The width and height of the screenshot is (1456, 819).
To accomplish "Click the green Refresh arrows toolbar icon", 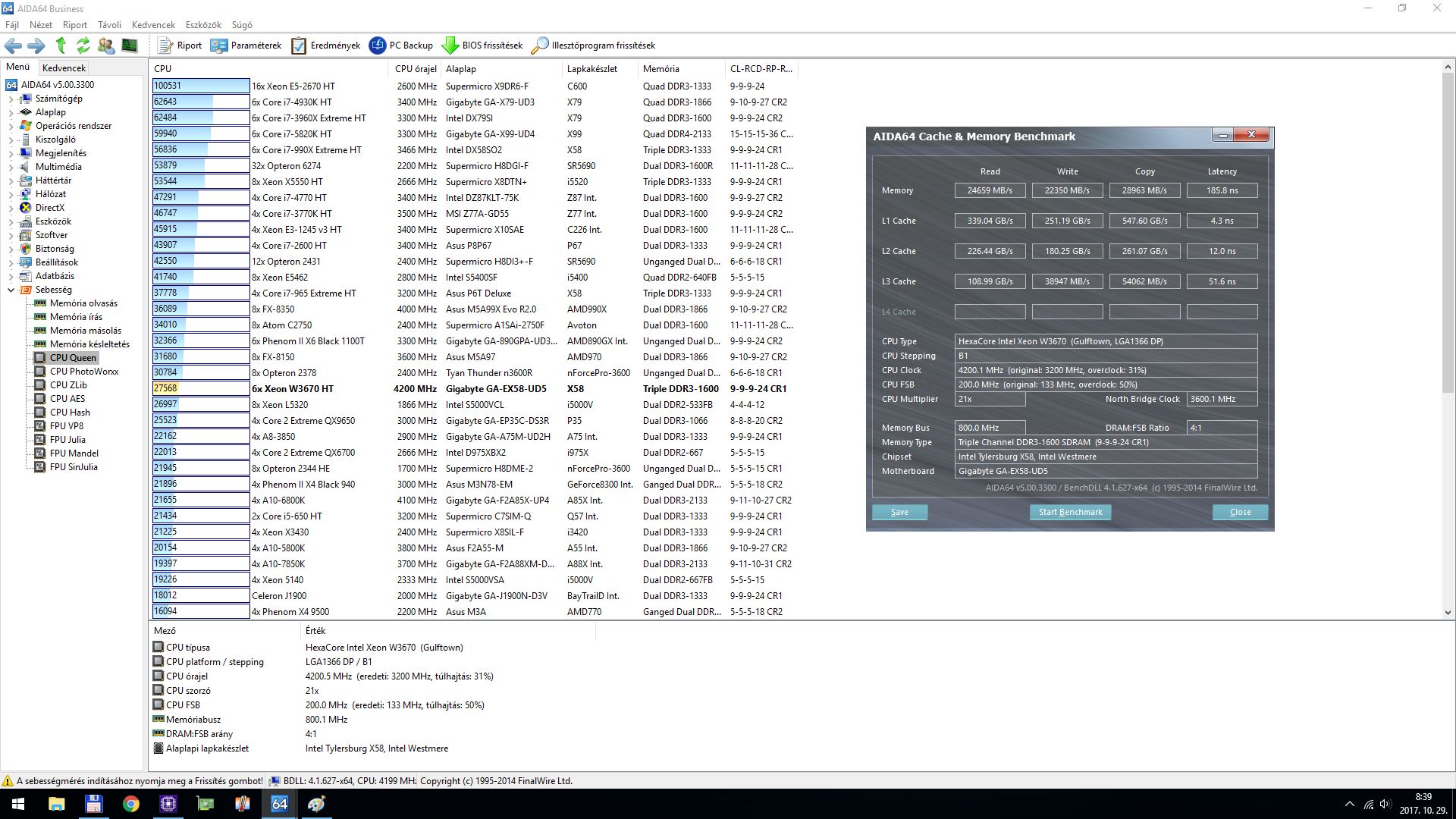I will pyautogui.click(x=83, y=45).
